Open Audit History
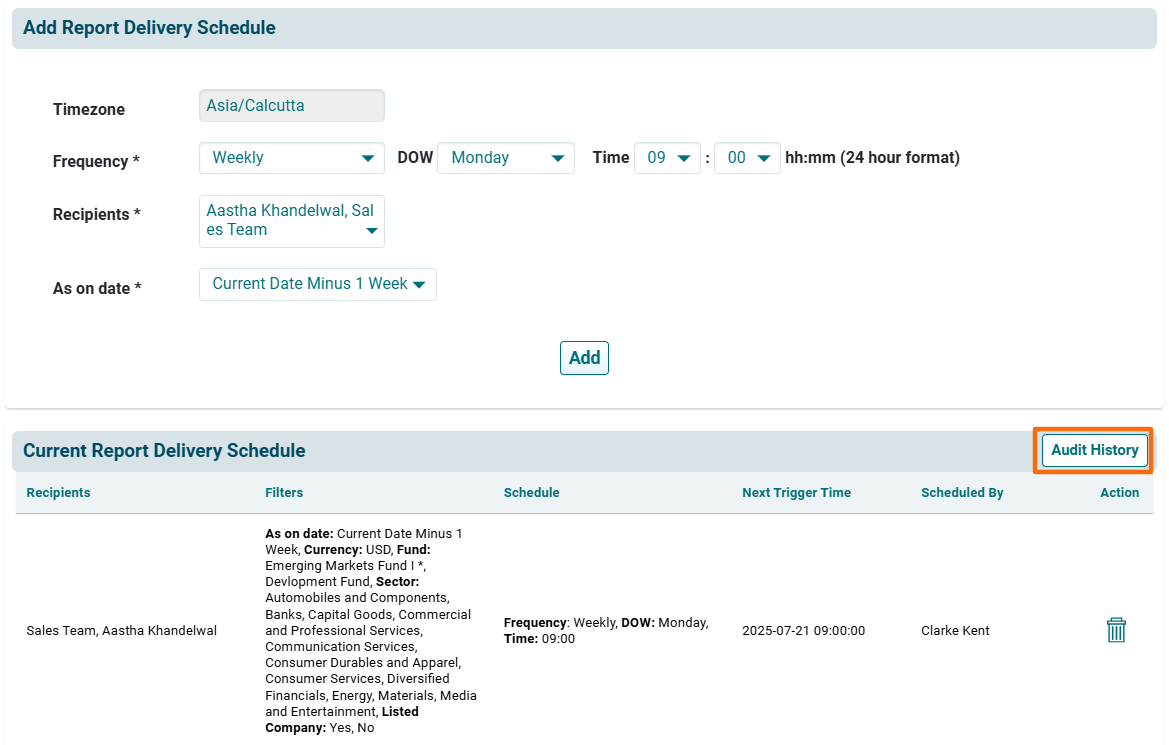This screenshot has width=1169, height=745. point(1094,450)
